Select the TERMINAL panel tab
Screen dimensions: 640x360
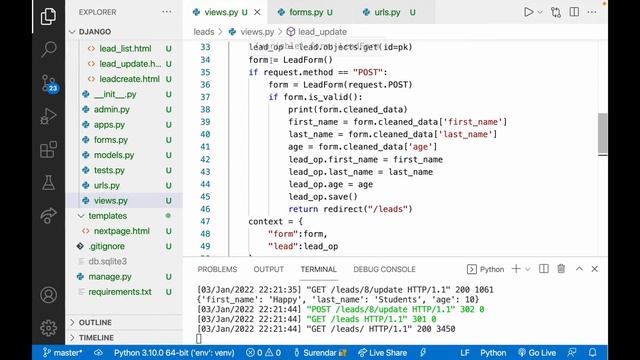[318, 269]
